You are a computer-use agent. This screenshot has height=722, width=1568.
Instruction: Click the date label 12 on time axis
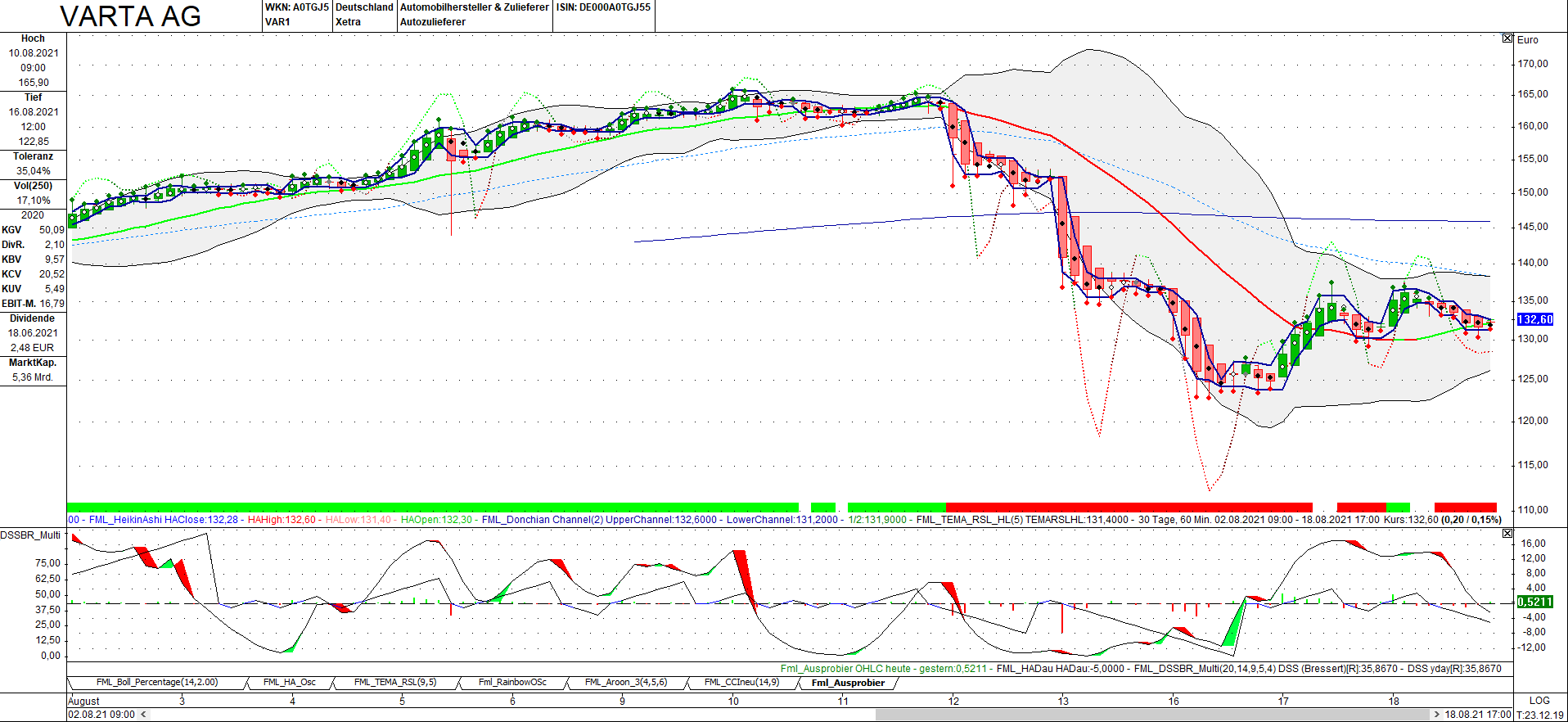click(x=953, y=701)
